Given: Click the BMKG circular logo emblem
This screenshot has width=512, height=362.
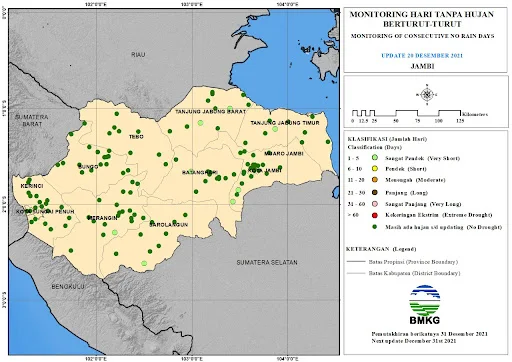Looking at the screenshot, I should point(425,301).
